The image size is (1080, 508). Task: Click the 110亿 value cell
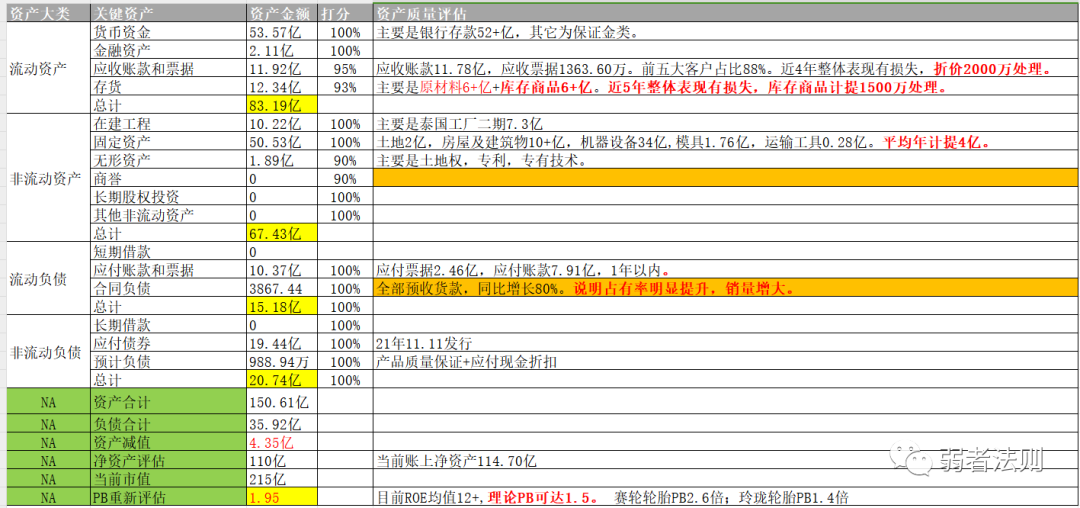283,461
